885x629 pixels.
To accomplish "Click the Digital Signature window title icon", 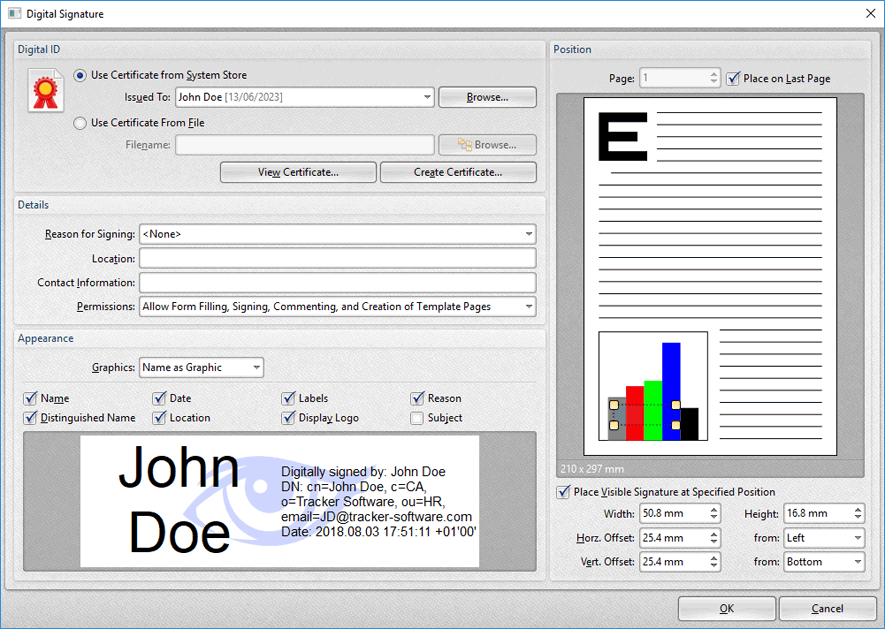I will pos(15,14).
